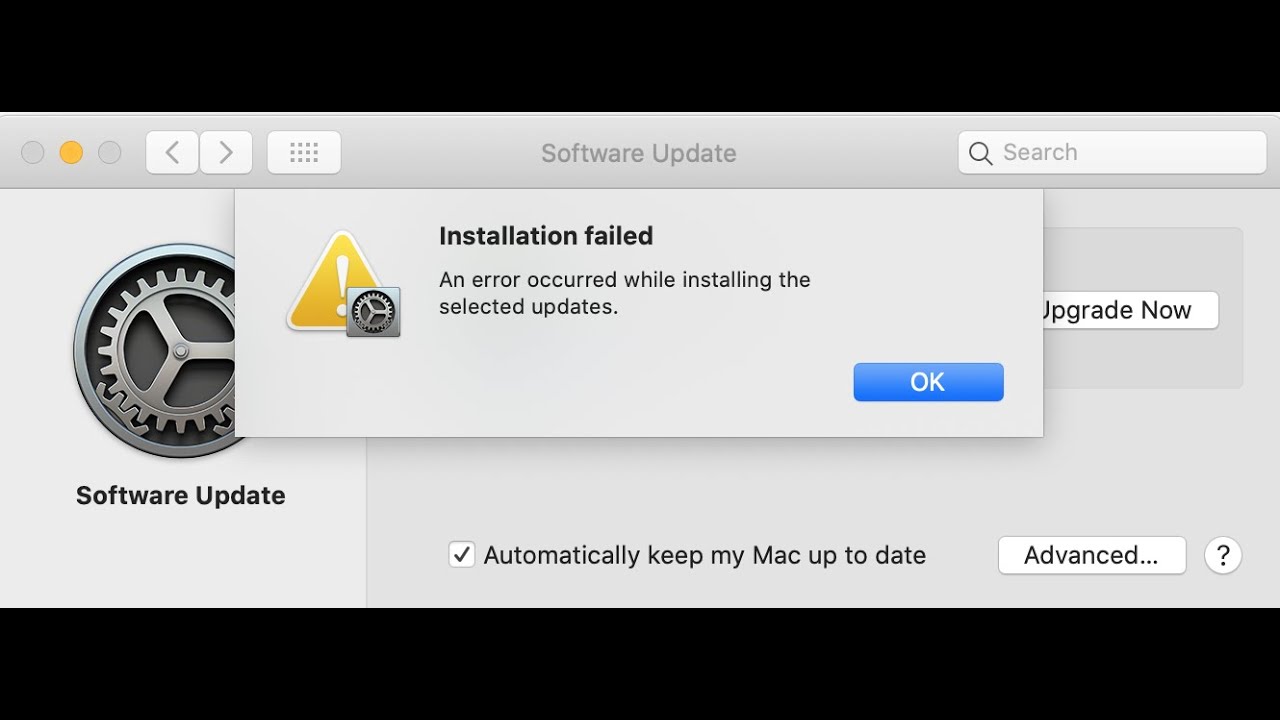Click the magnifying glass search icon
This screenshot has width=1280, height=720.
coord(981,153)
